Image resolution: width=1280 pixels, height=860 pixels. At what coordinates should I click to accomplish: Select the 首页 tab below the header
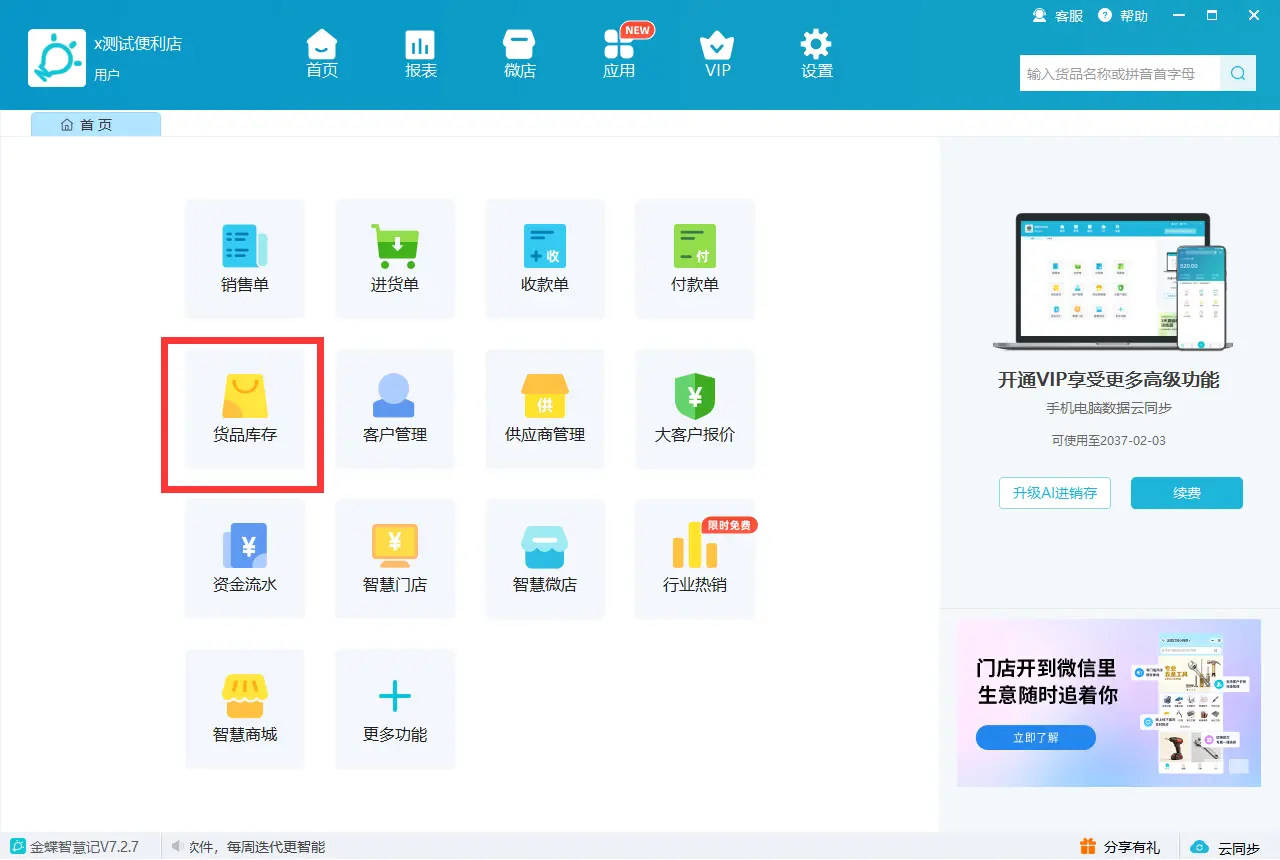coord(96,125)
